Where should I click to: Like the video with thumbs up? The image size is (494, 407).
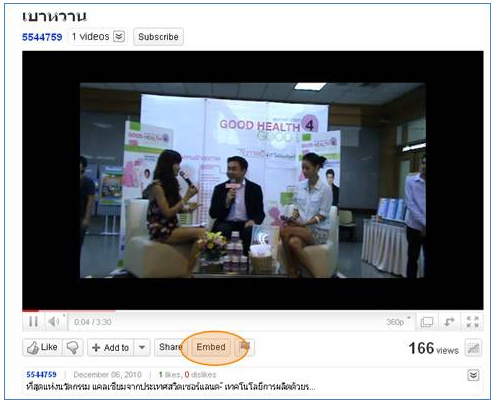(x=43, y=347)
